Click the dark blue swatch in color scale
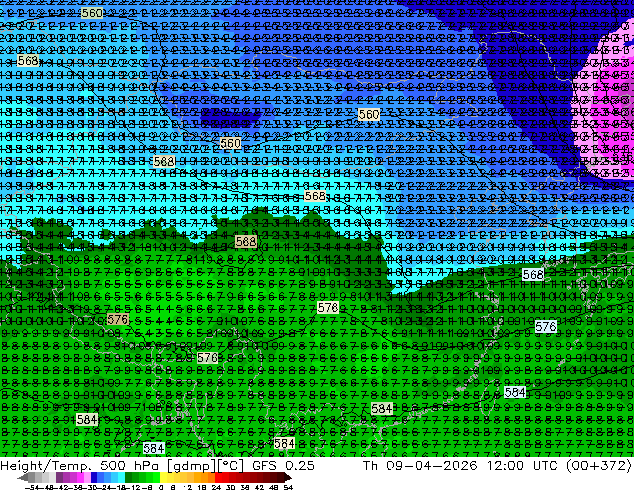The width and height of the screenshot is (634, 490). click(94, 478)
